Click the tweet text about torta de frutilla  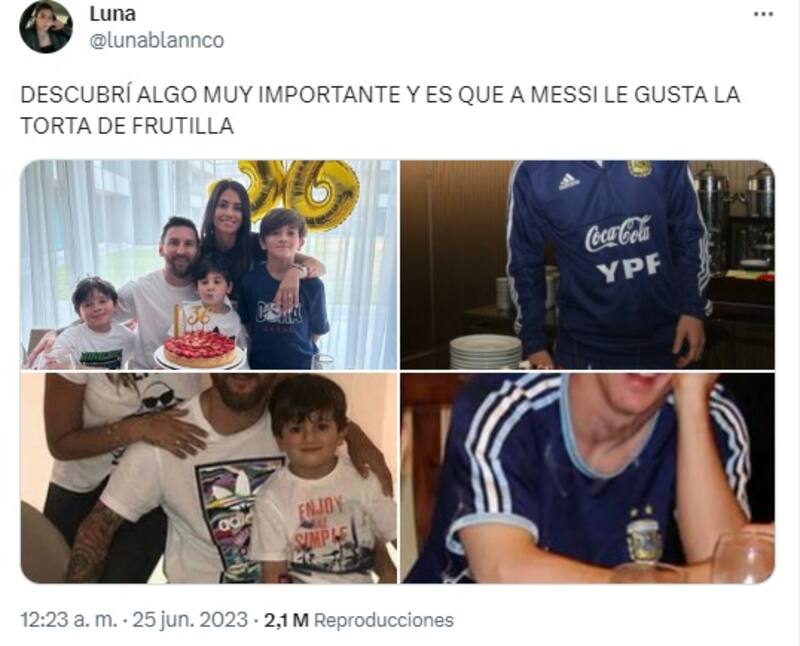pos(380,110)
